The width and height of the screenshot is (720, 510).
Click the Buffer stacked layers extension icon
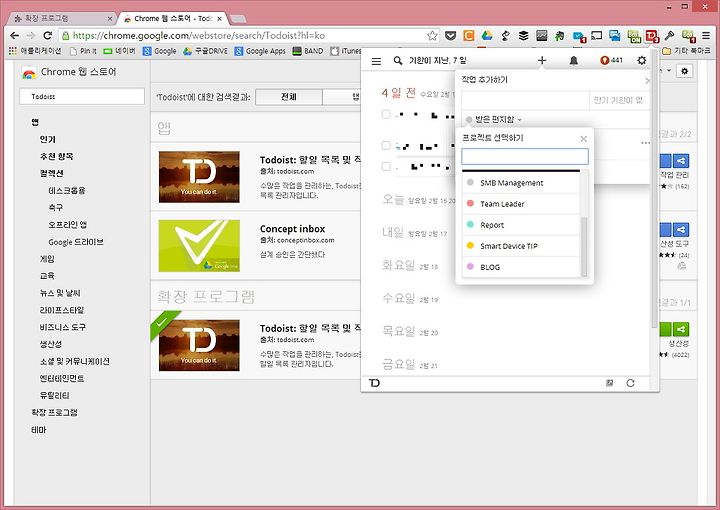523,35
